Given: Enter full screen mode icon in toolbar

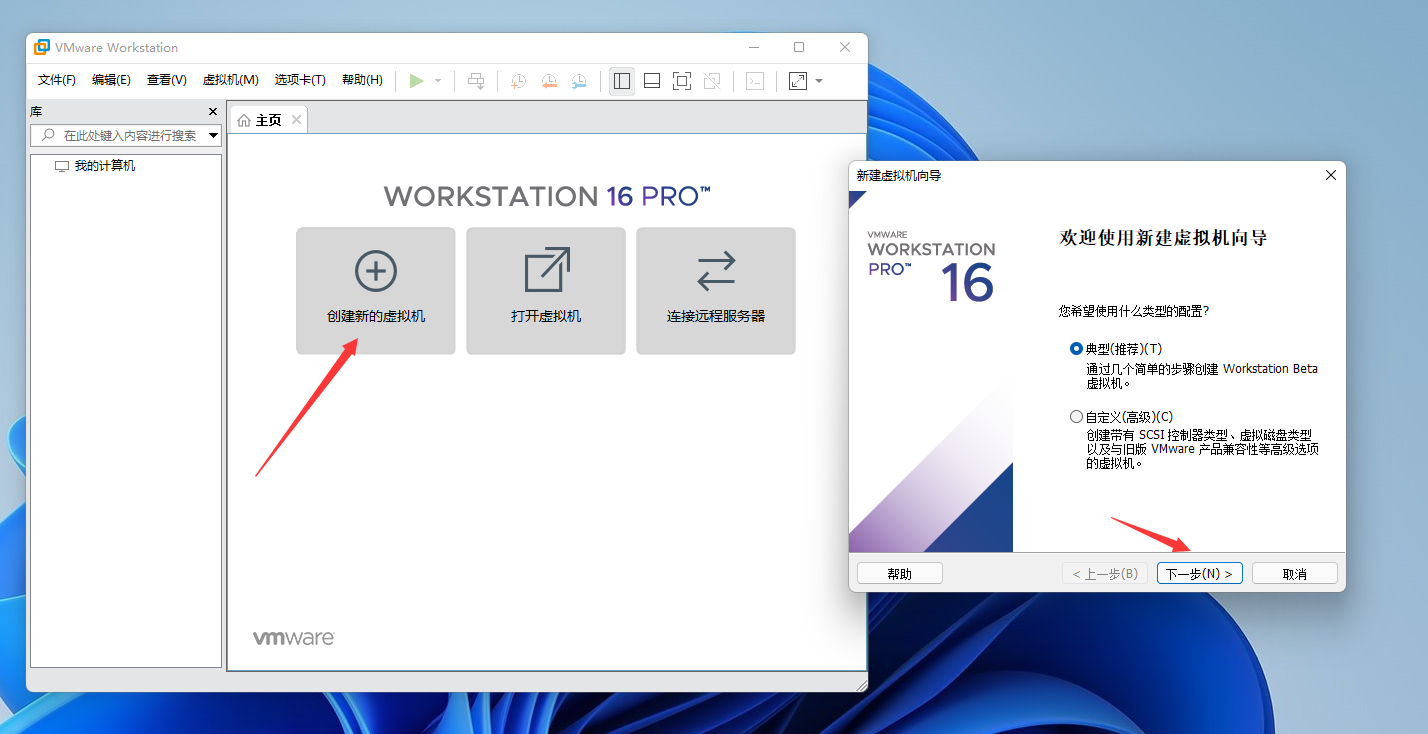Looking at the screenshot, I should [682, 81].
